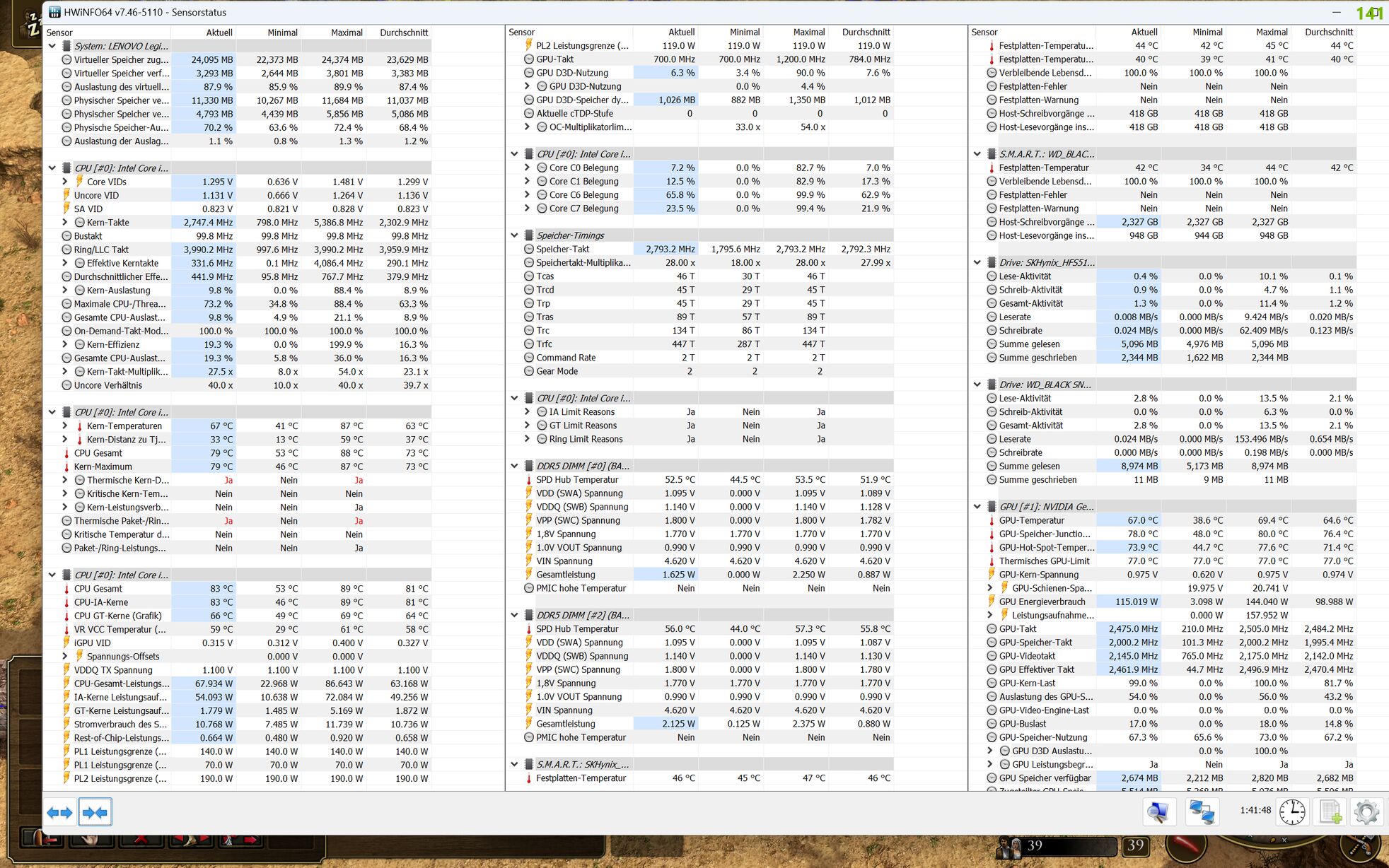The image size is (1389, 868).
Task: Click chip icon of Speicher-Timings group
Action: pos(528,235)
